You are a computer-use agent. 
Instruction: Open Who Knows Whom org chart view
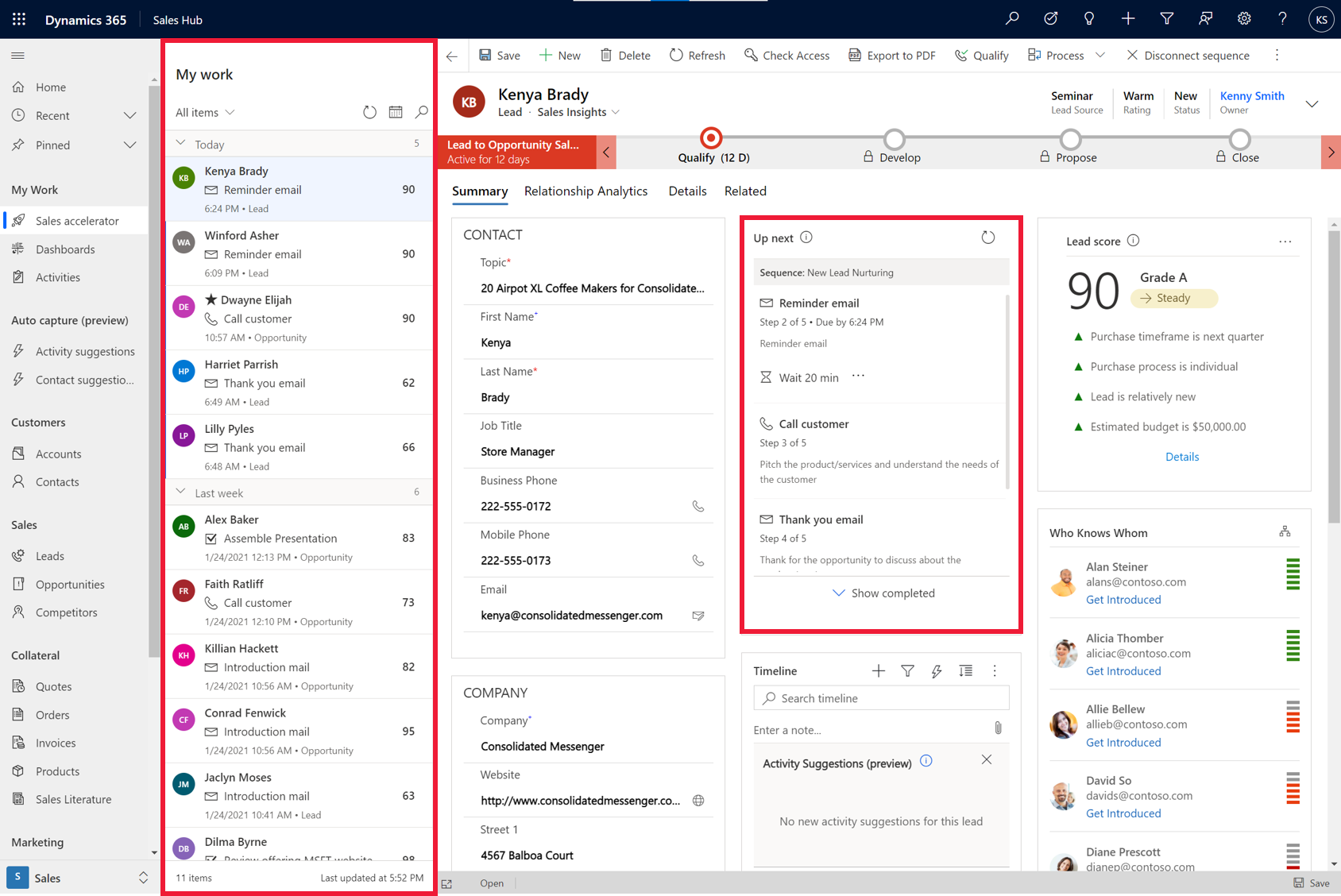coord(1285,531)
